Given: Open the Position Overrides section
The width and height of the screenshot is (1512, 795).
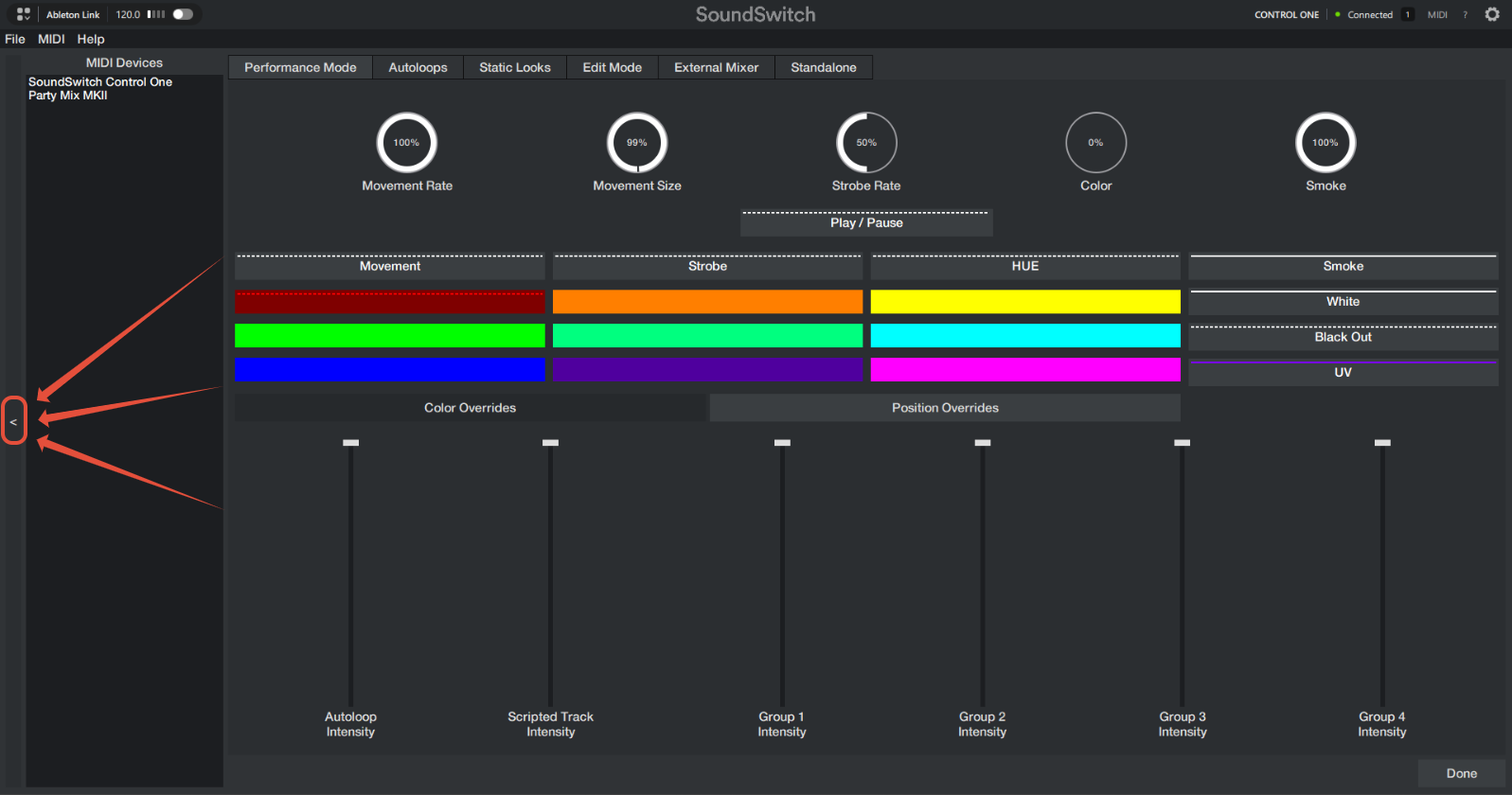Looking at the screenshot, I should tap(945, 408).
